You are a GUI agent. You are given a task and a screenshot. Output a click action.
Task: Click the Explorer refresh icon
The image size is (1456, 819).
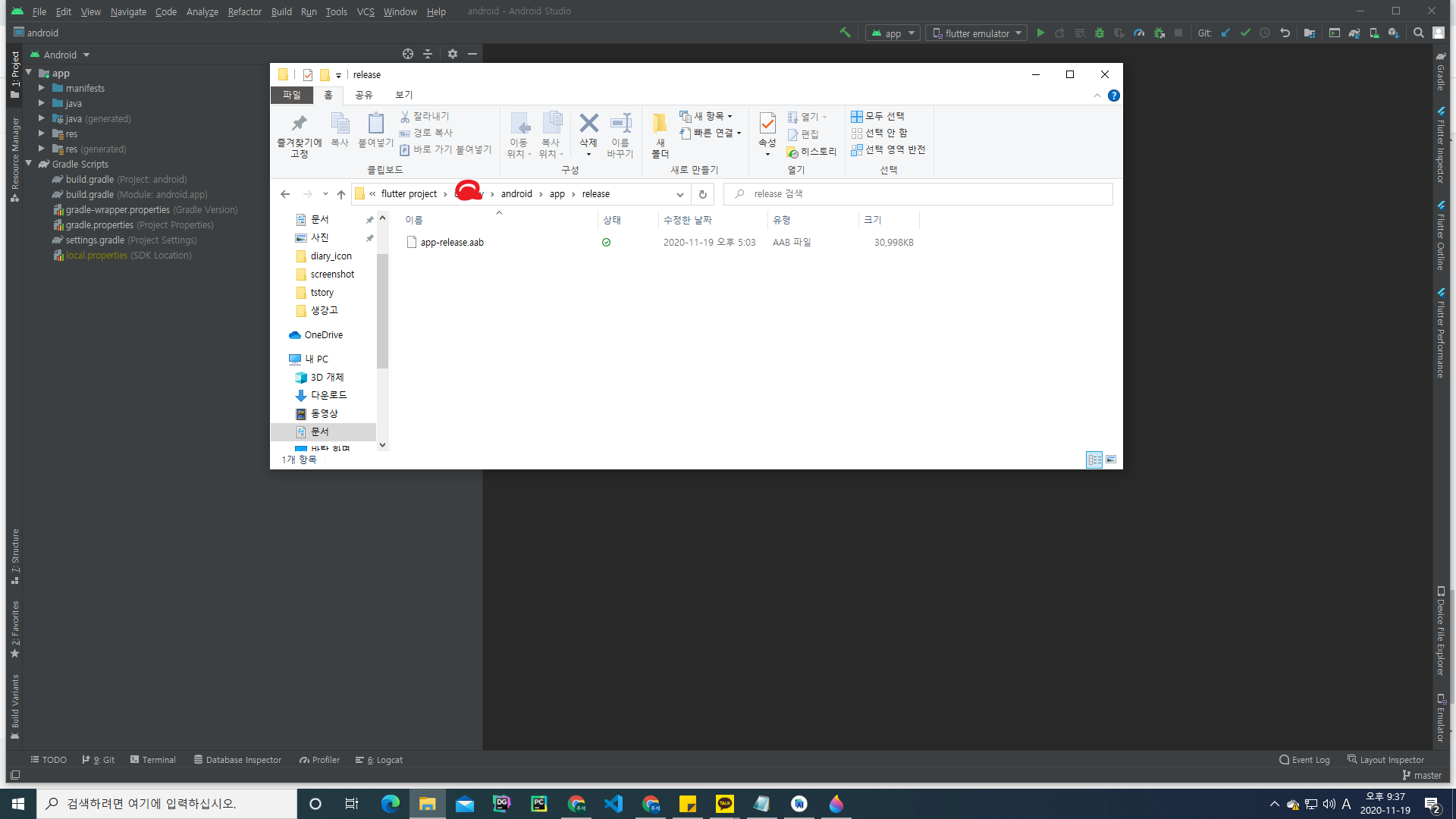(x=703, y=194)
